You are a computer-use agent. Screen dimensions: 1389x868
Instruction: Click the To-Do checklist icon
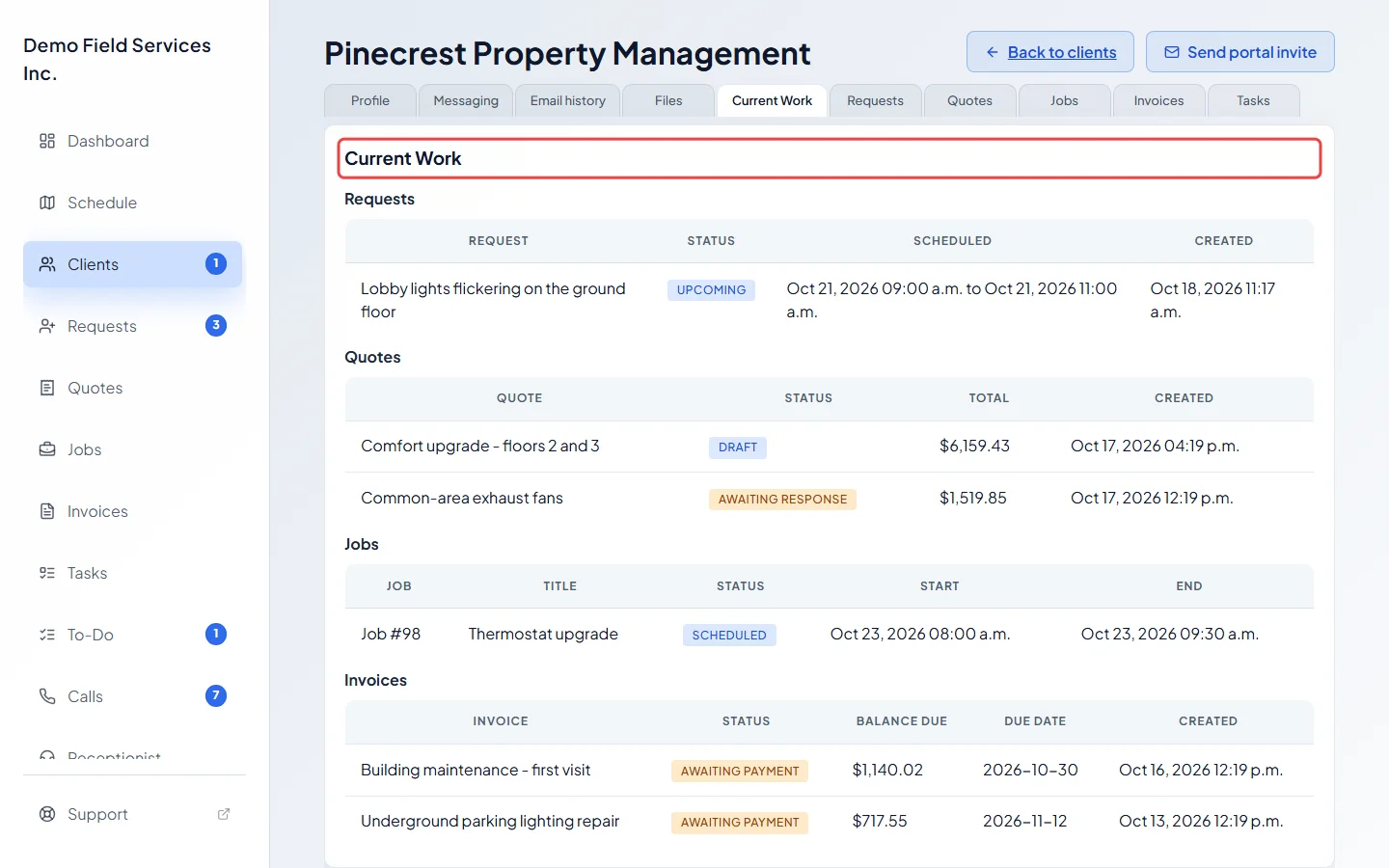coord(47,635)
